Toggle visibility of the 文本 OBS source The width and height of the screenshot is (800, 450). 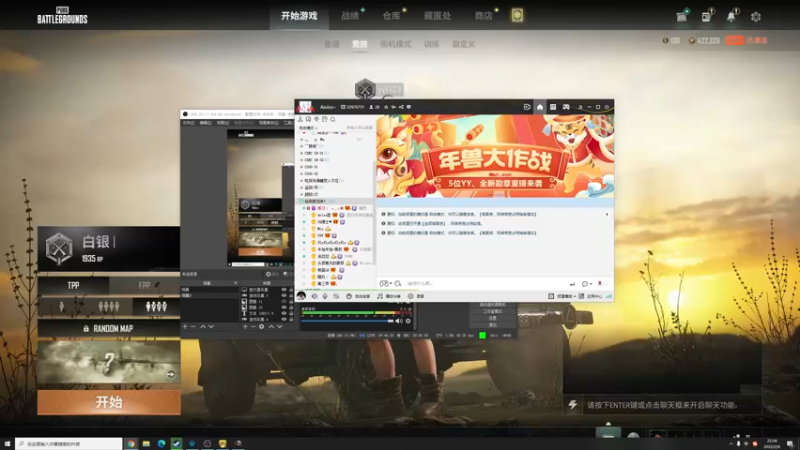[x=284, y=313]
